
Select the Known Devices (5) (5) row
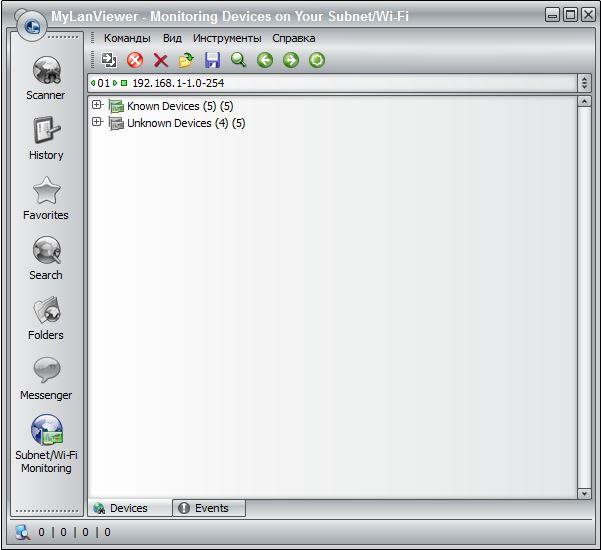click(x=180, y=106)
